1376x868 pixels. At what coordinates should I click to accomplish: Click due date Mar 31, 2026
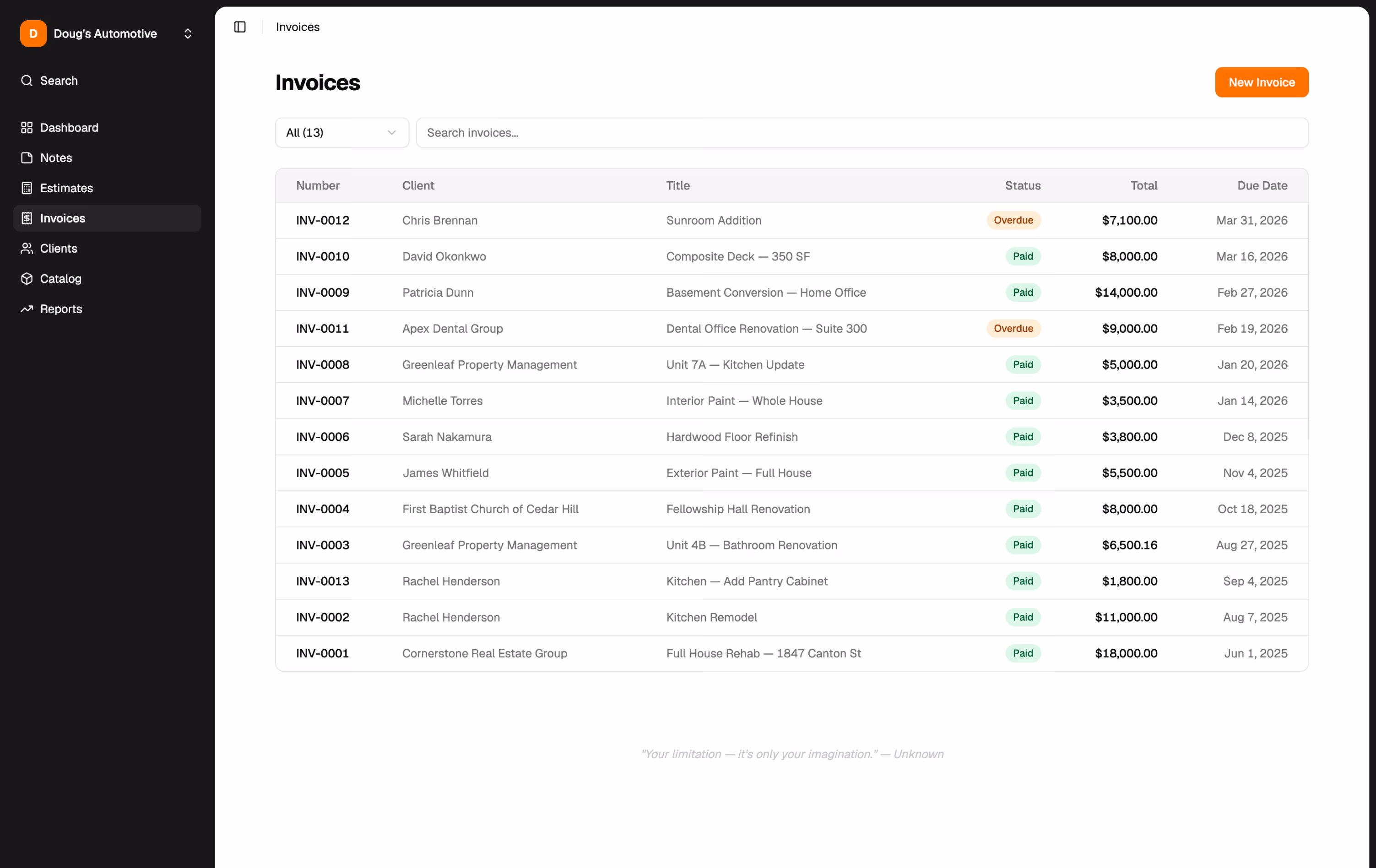click(1251, 221)
